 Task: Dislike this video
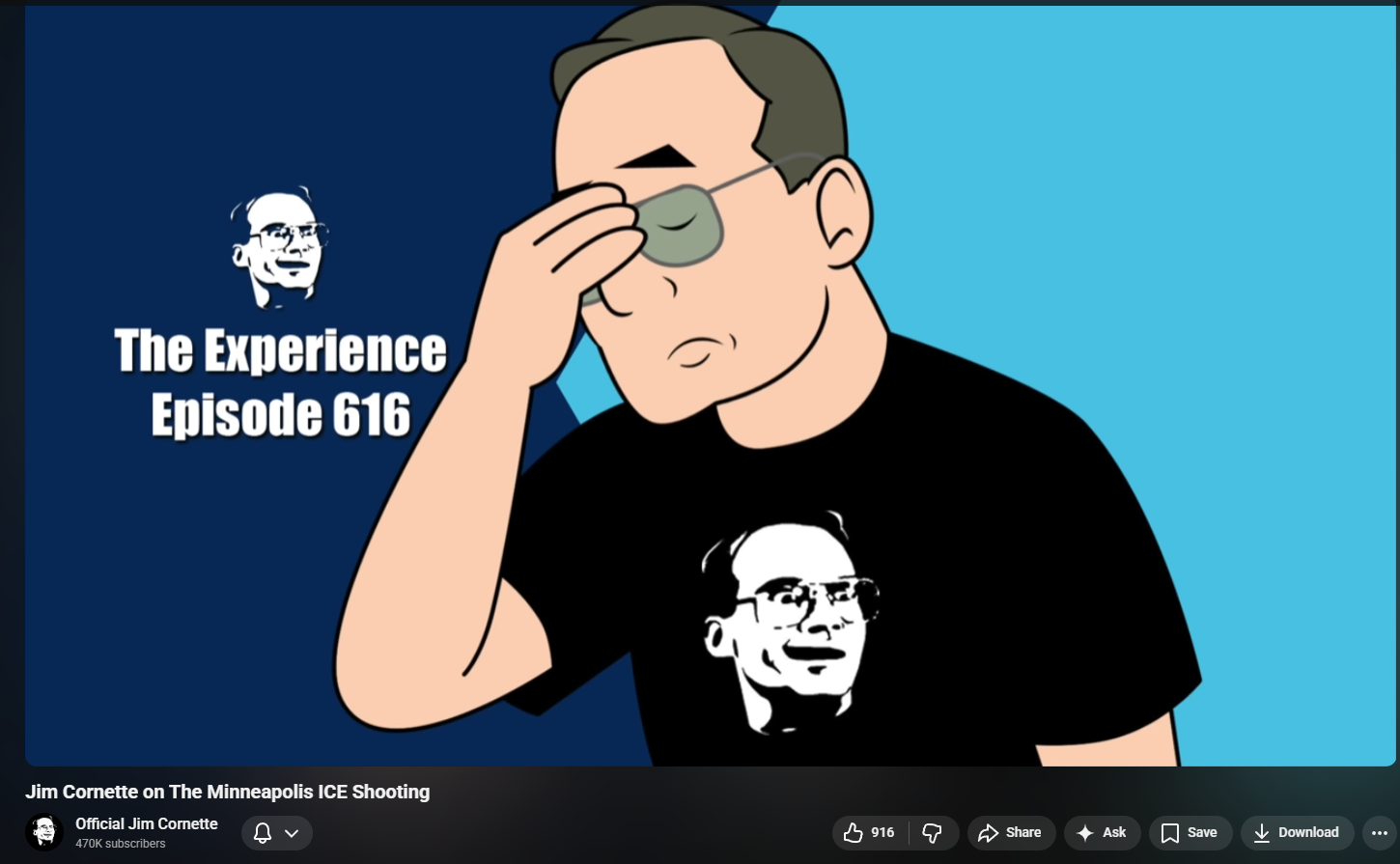(933, 833)
